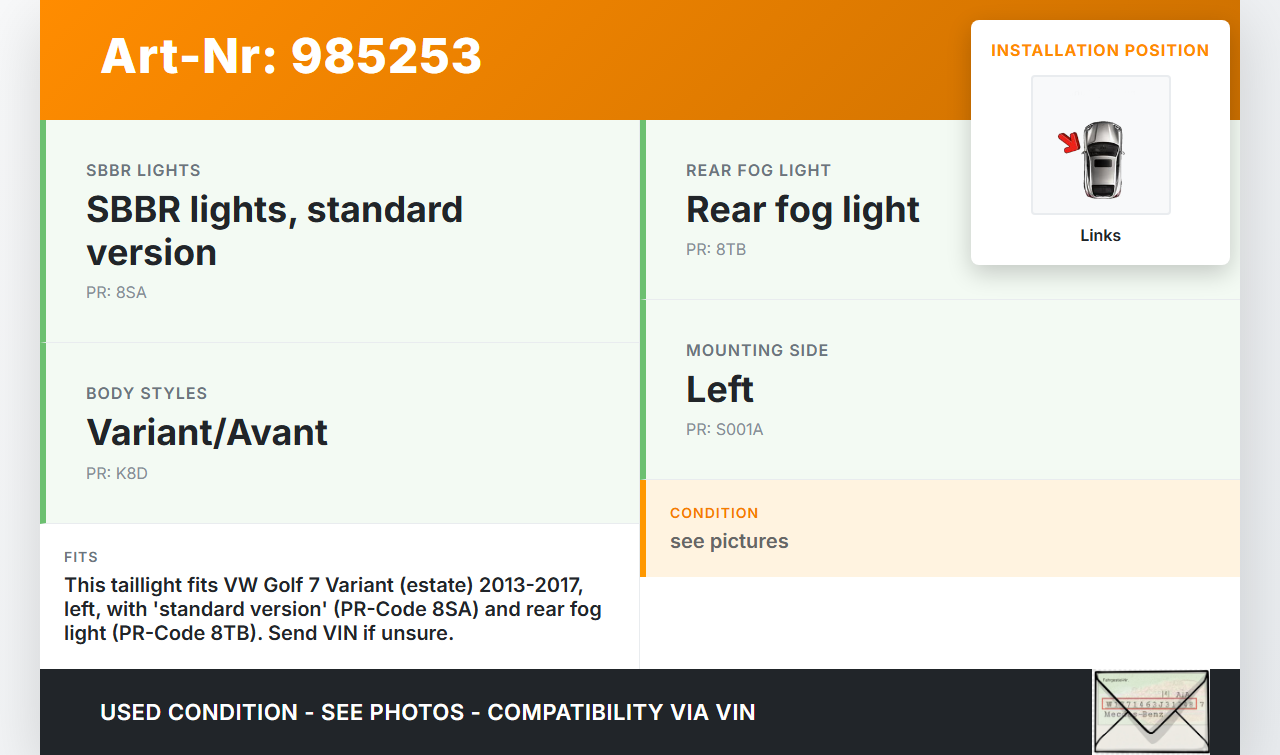Viewport: 1280px width, 755px height.
Task: Click the 'Body Styles' section label
Action: point(146,393)
